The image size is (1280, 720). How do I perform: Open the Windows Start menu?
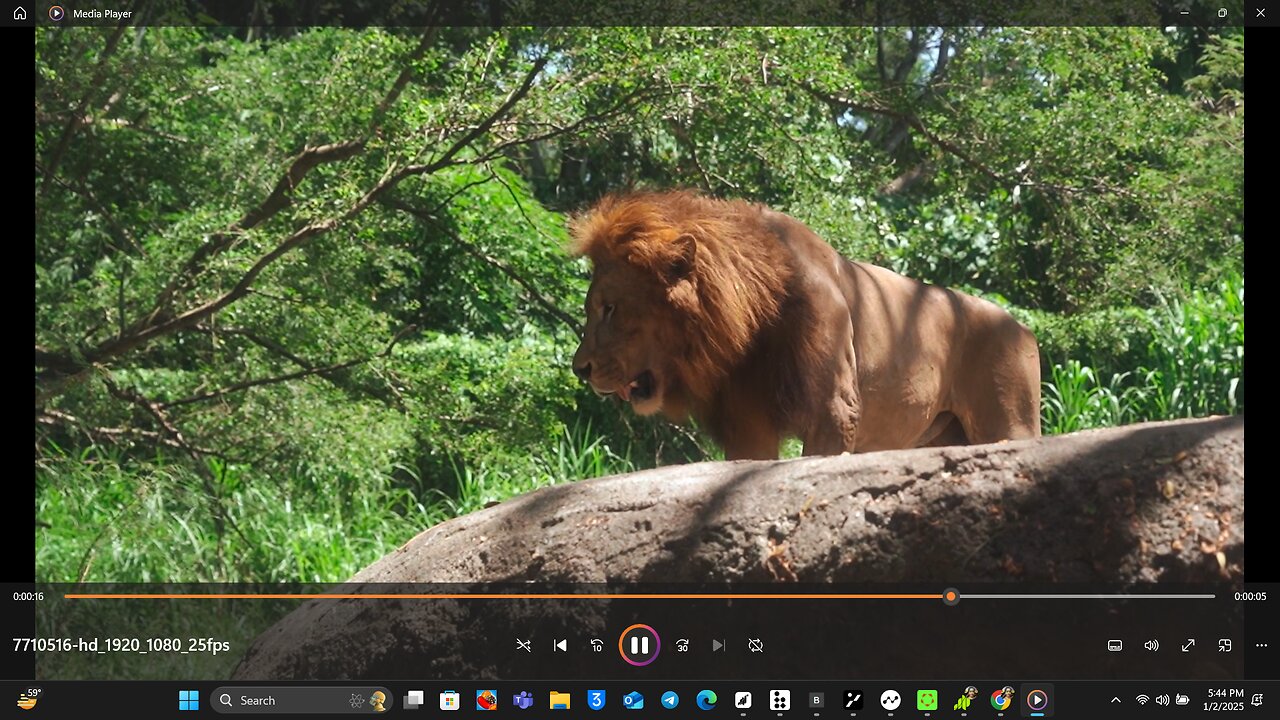coord(188,700)
